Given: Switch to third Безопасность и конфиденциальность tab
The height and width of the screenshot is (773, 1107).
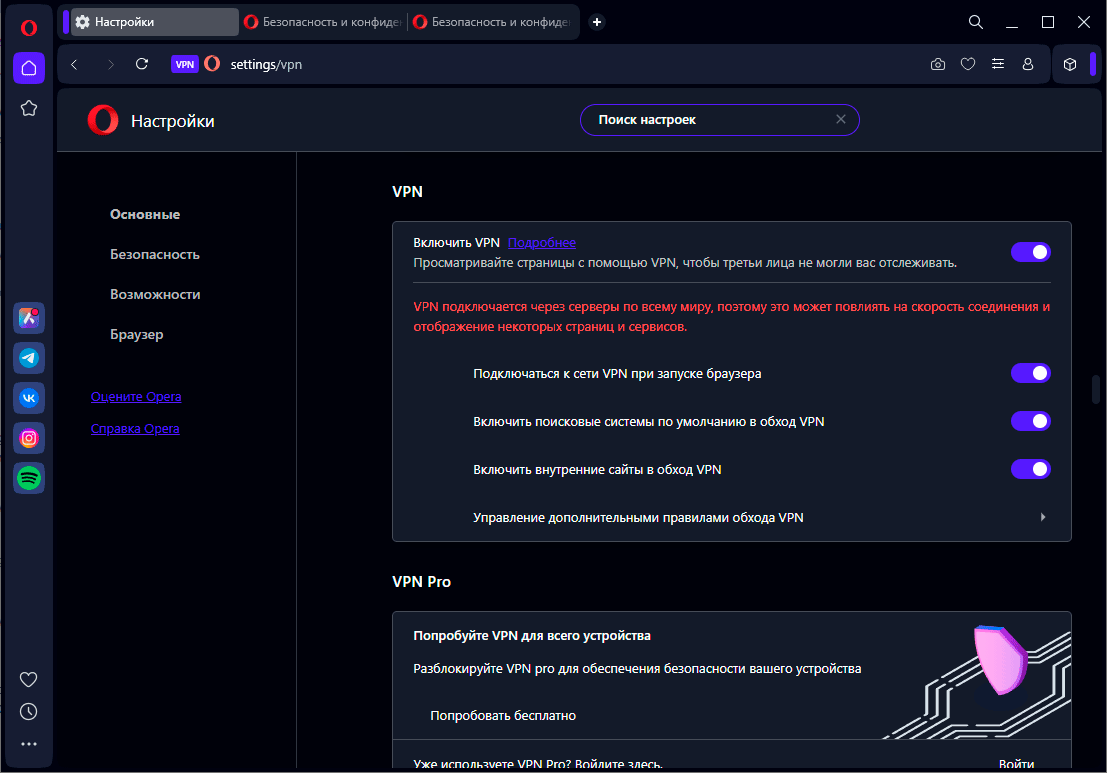Looking at the screenshot, I should pyautogui.click(x=493, y=22).
